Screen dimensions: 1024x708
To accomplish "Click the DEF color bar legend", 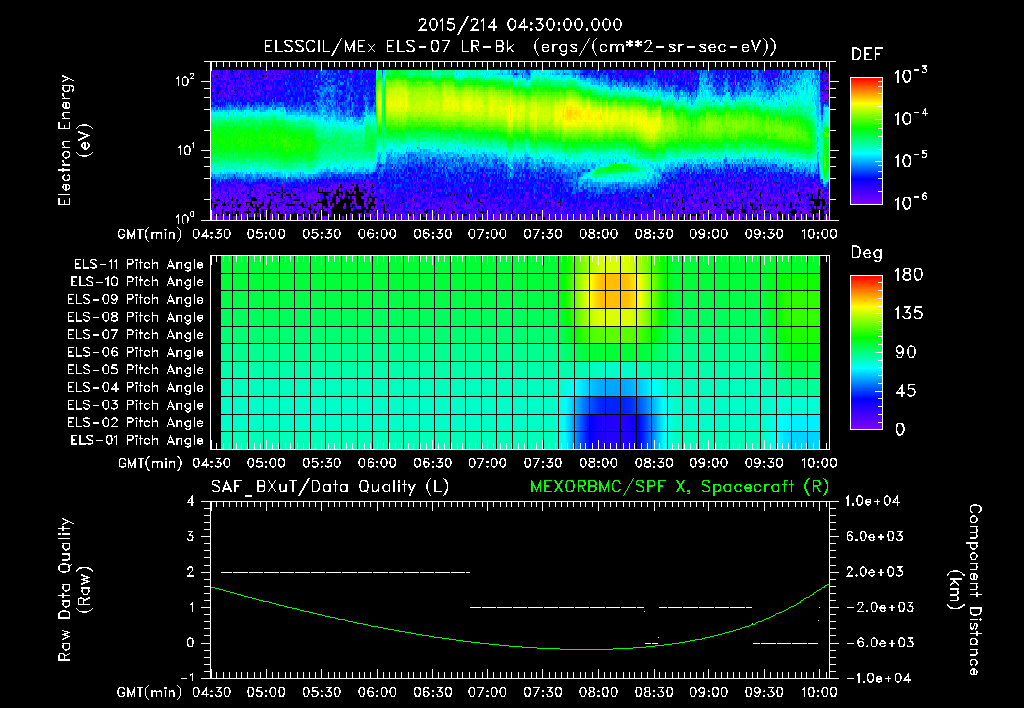I will pyautogui.click(x=866, y=140).
